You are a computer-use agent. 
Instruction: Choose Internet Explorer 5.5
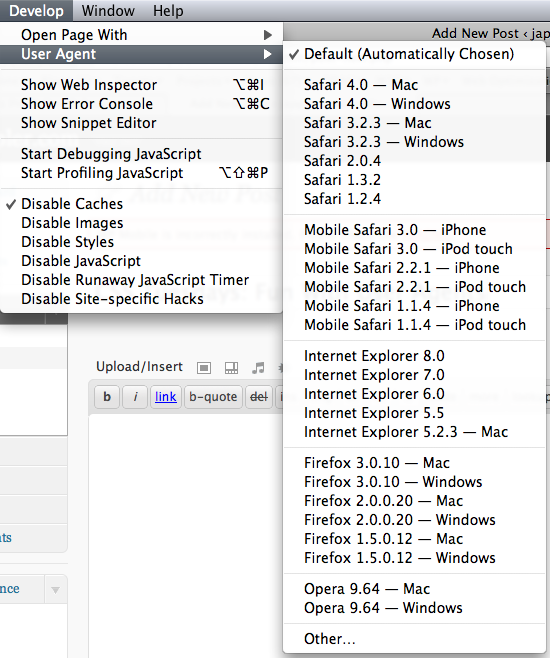[x=414, y=413]
